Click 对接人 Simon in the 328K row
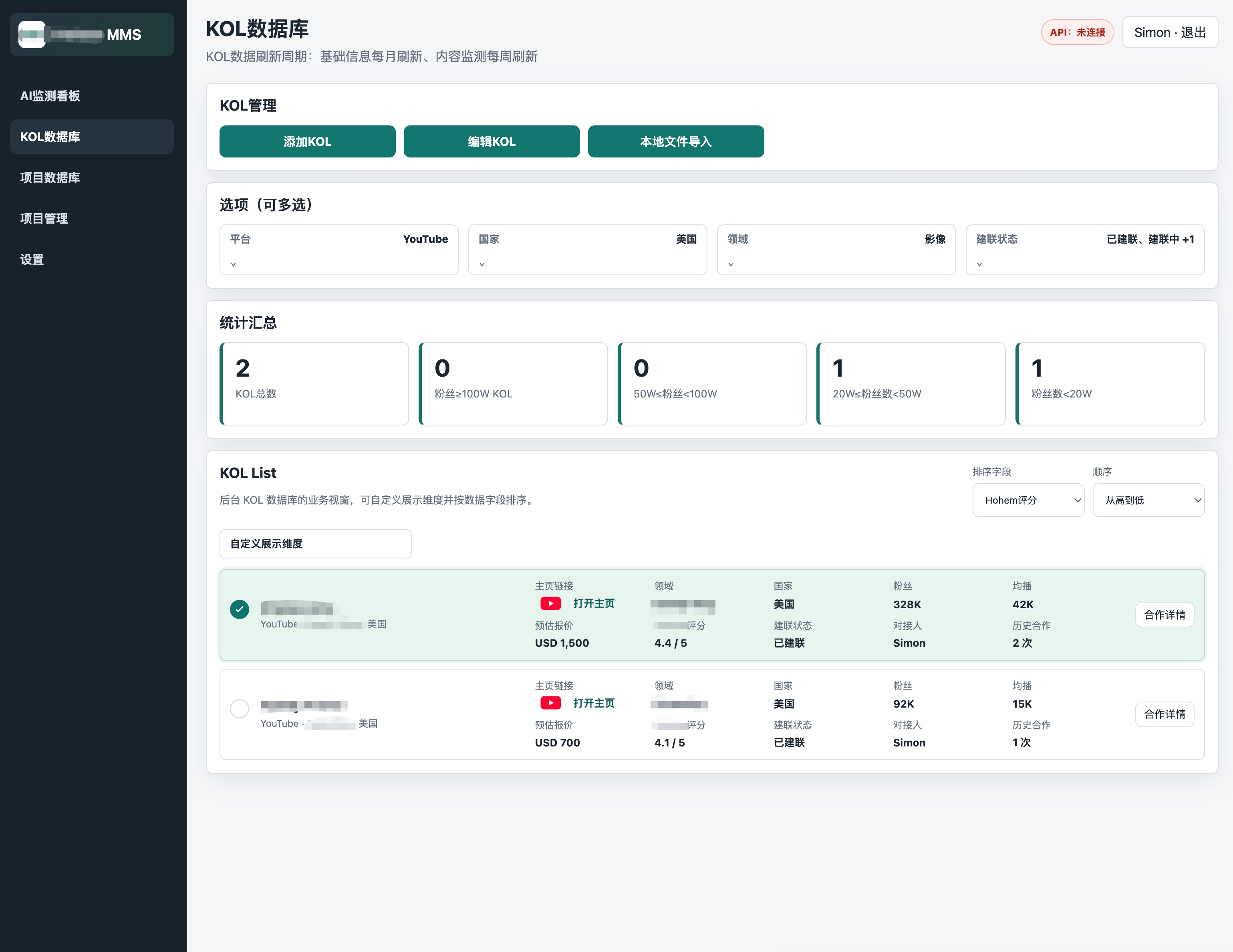 tap(909, 643)
